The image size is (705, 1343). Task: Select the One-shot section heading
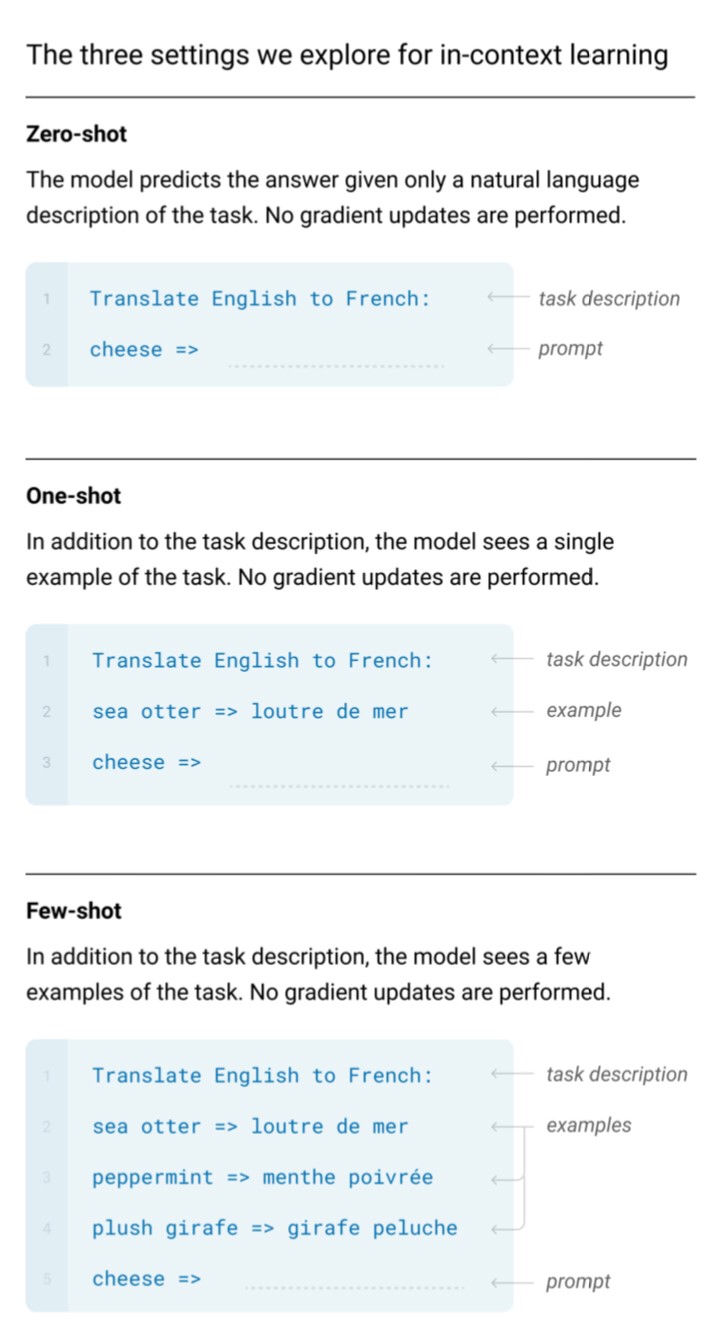(73, 496)
